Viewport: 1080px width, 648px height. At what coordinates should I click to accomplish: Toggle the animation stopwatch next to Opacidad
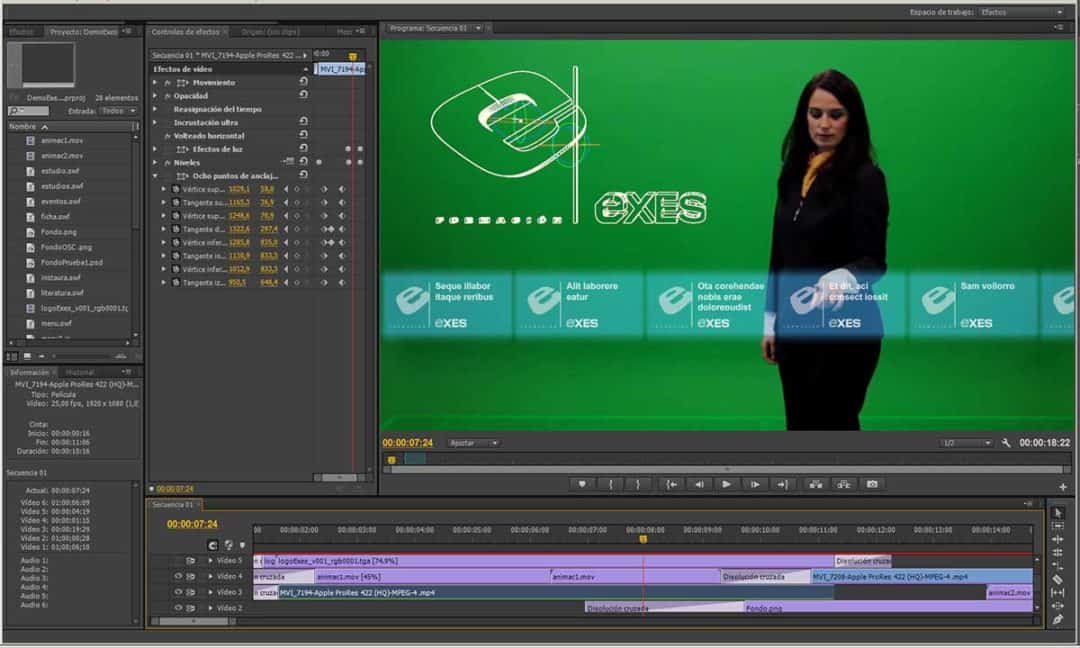167,95
